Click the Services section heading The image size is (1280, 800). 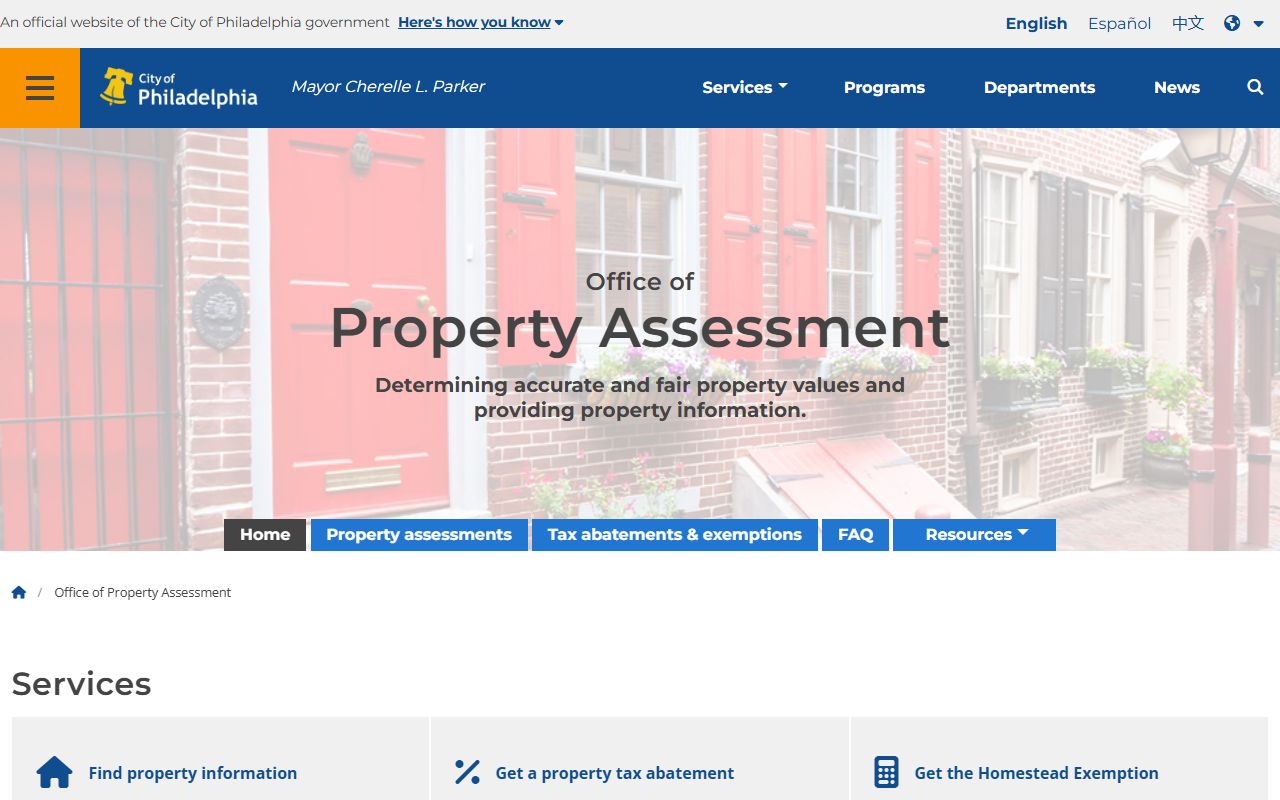coord(82,684)
